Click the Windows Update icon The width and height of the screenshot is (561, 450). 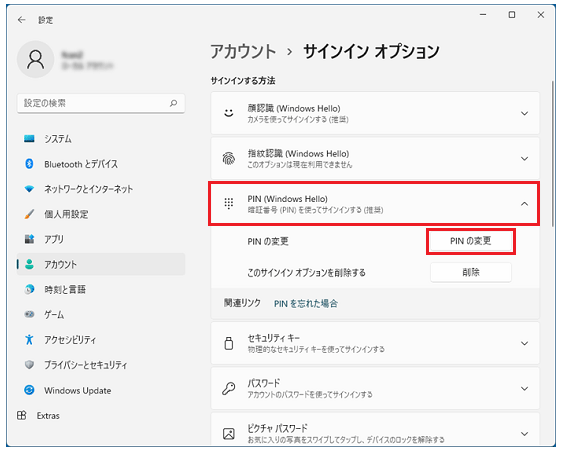click(x=29, y=390)
